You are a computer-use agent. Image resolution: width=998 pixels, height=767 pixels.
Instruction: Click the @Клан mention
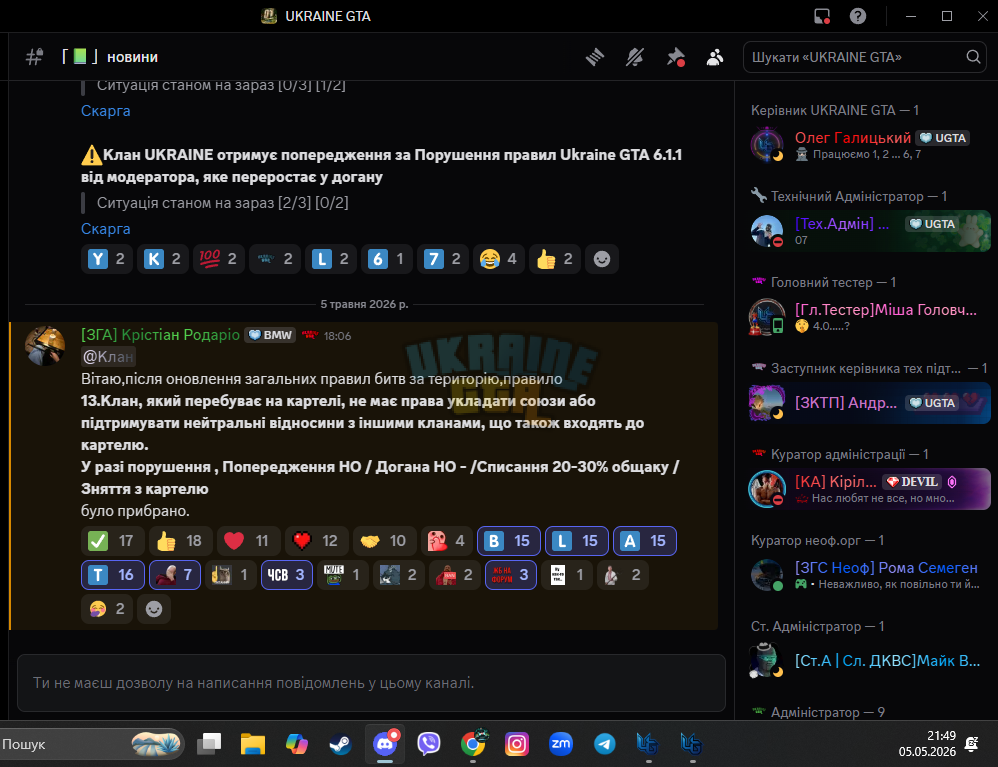(108, 356)
